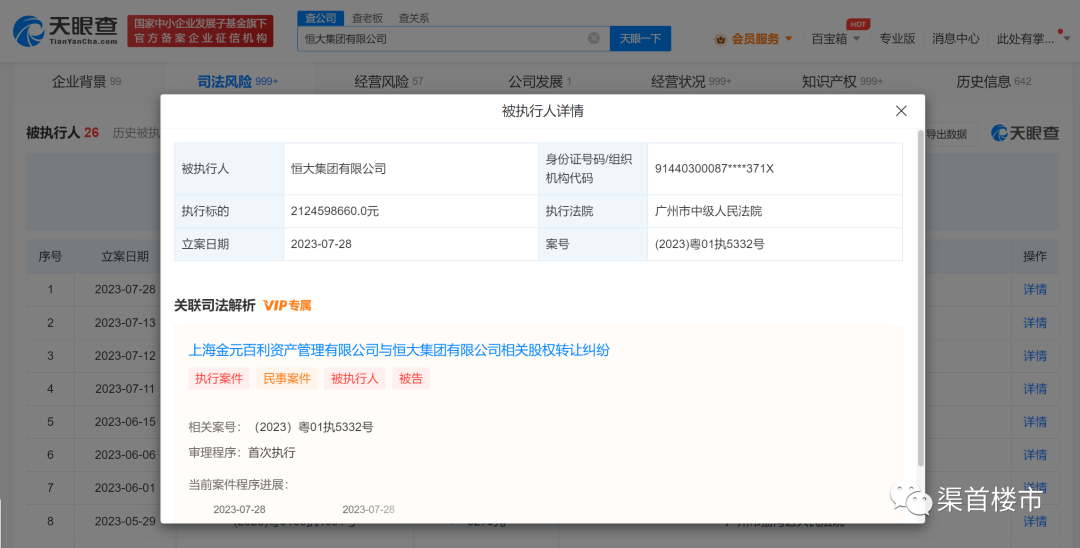The image size is (1080, 548).
Task: Click the 2023-06-15 date in row 5
Action: coord(125,421)
